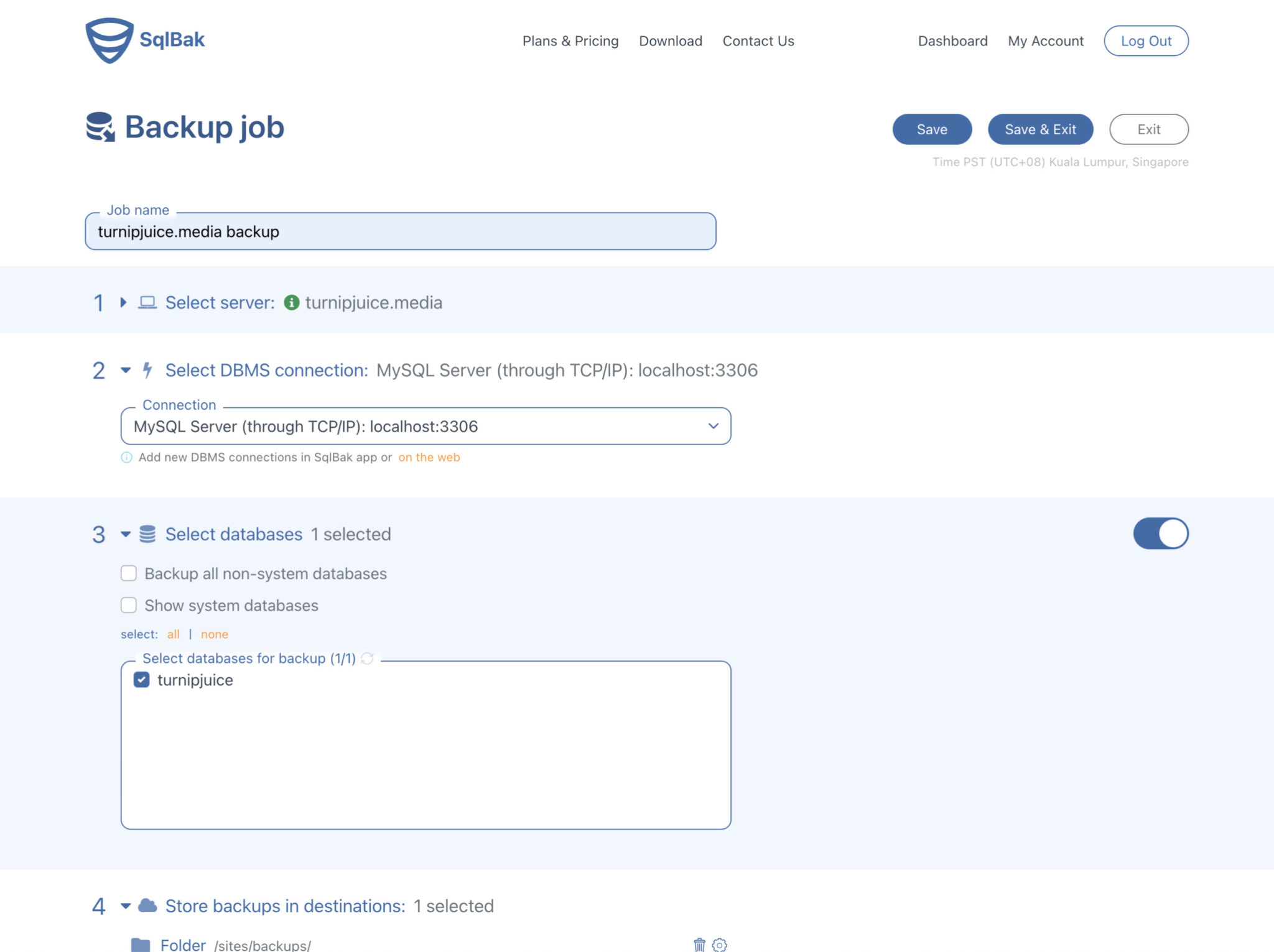Click the lightning icon next to Select DBMS connection
The image size is (1274, 952).
(147, 370)
